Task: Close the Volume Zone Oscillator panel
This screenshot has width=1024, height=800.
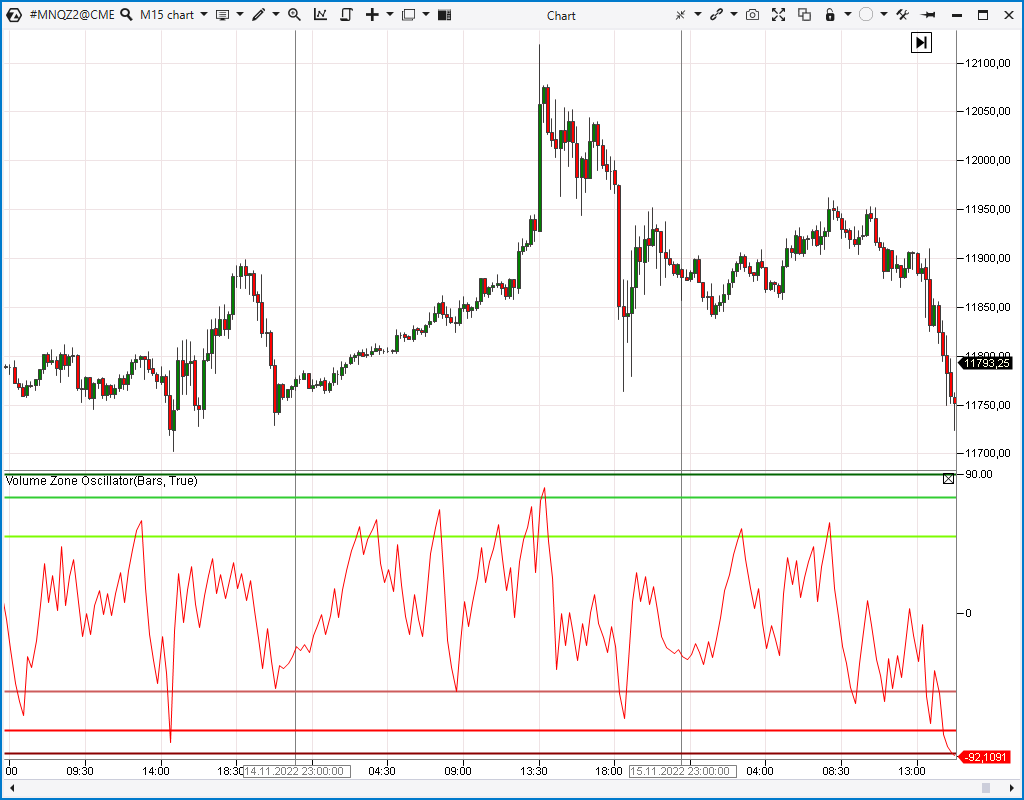Action: point(948,480)
